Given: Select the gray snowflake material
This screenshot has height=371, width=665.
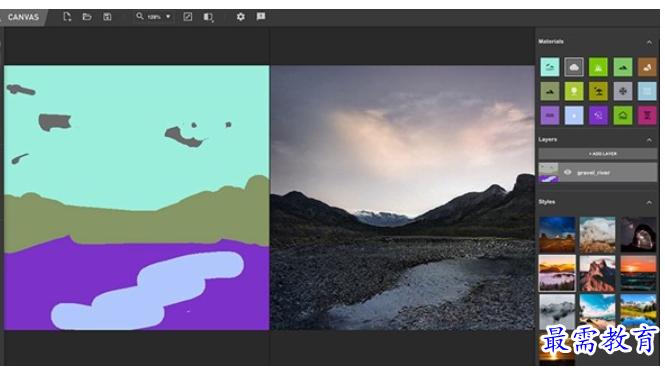Looking at the screenshot, I should click(x=623, y=91).
